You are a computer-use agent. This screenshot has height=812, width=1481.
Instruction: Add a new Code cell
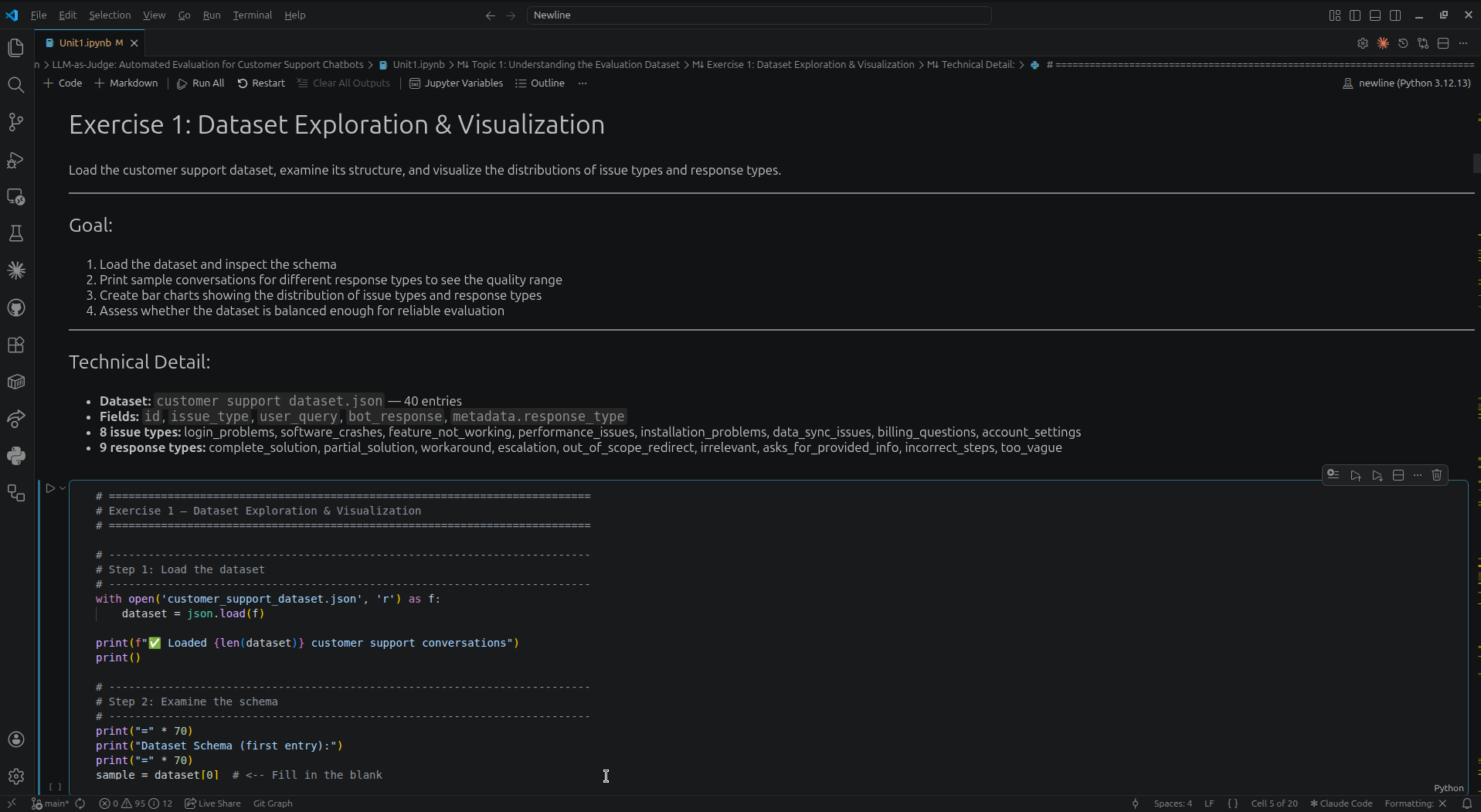[63, 83]
